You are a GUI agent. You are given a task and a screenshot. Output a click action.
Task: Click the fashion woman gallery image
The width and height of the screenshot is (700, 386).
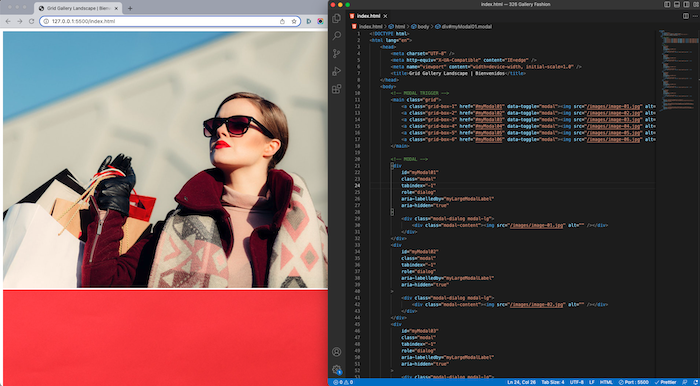(x=165, y=159)
